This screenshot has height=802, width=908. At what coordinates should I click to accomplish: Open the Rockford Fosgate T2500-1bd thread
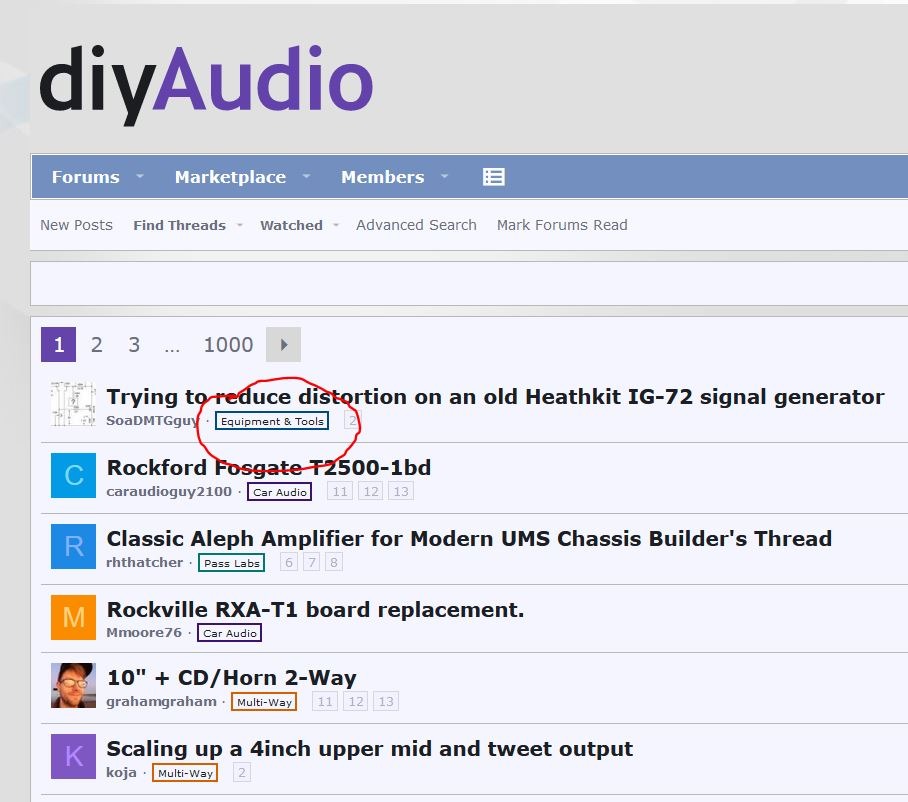point(269,467)
